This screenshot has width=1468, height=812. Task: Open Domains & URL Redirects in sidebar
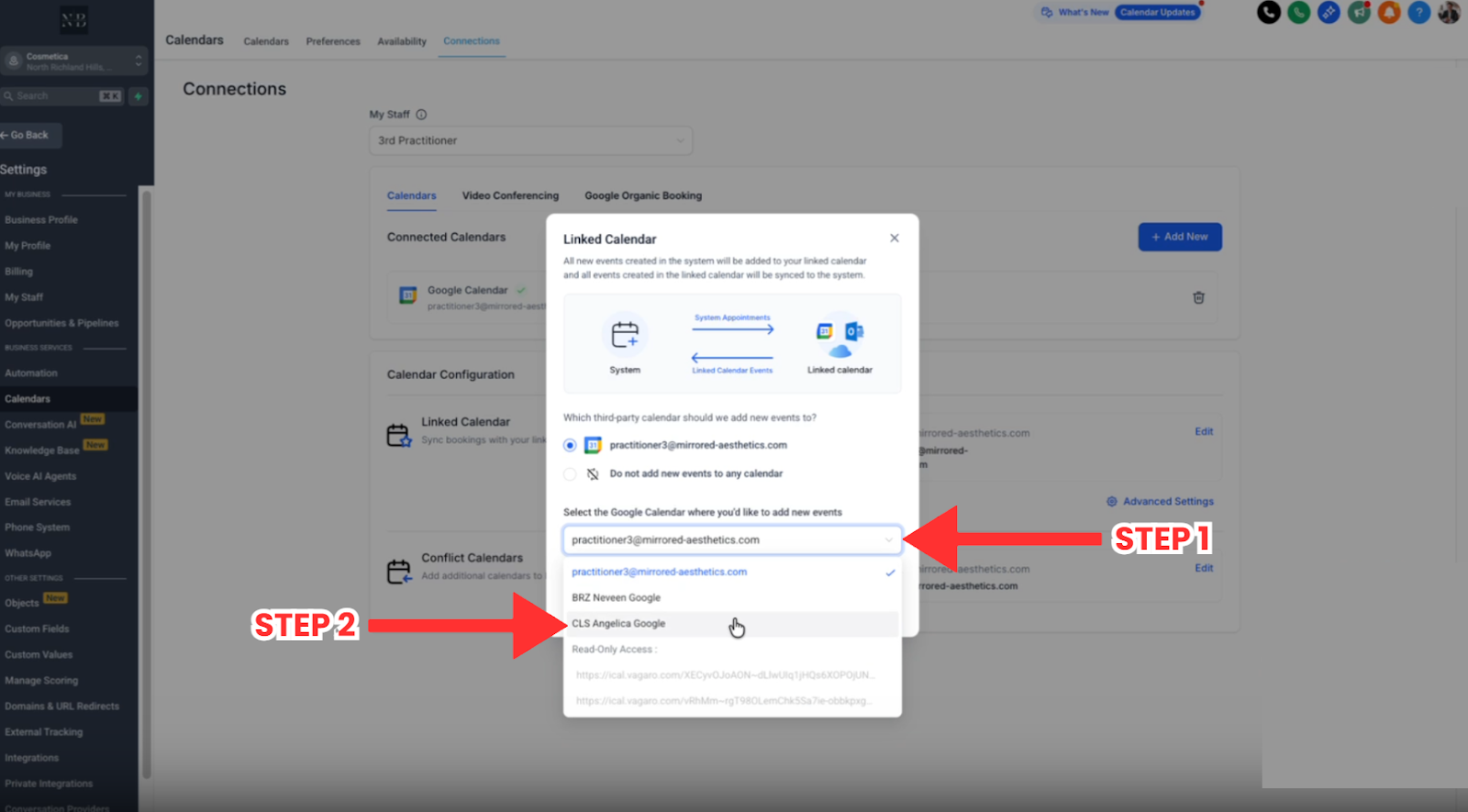pos(61,706)
